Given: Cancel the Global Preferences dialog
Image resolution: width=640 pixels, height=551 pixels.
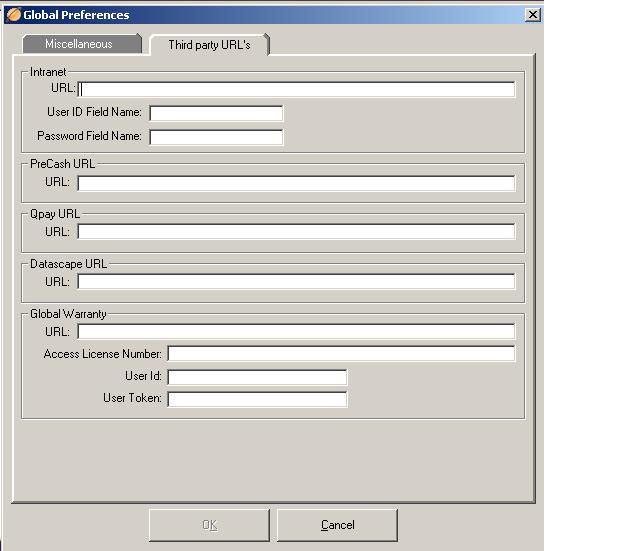Looking at the screenshot, I should [x=337, y=525].
